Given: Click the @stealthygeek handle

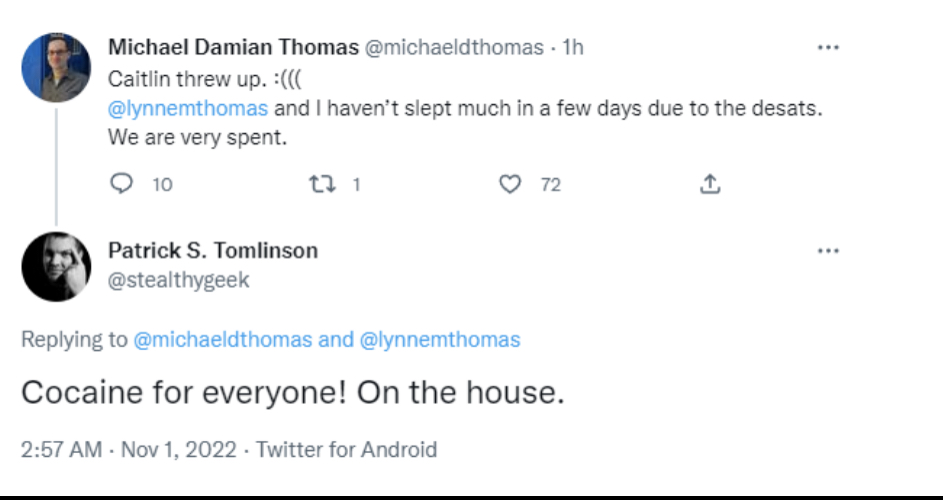Looking at the screenshot, I should click(x=179, y=280).
